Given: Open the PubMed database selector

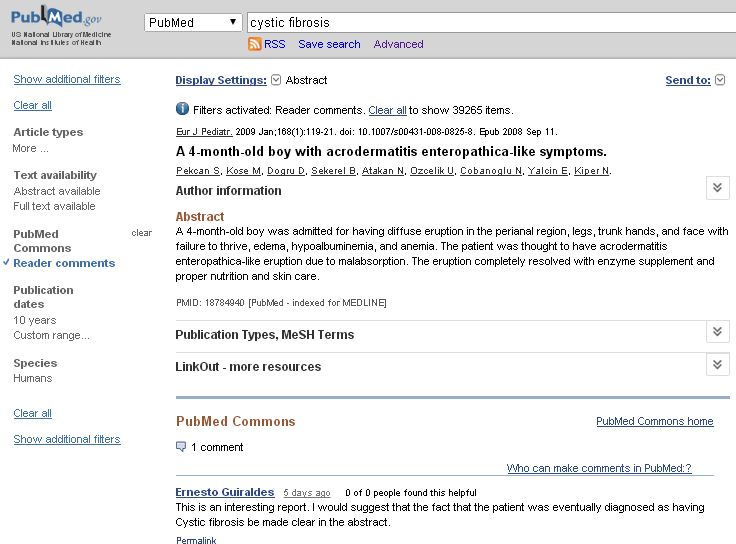Looking at the screenshot, I should pos(193,22).
